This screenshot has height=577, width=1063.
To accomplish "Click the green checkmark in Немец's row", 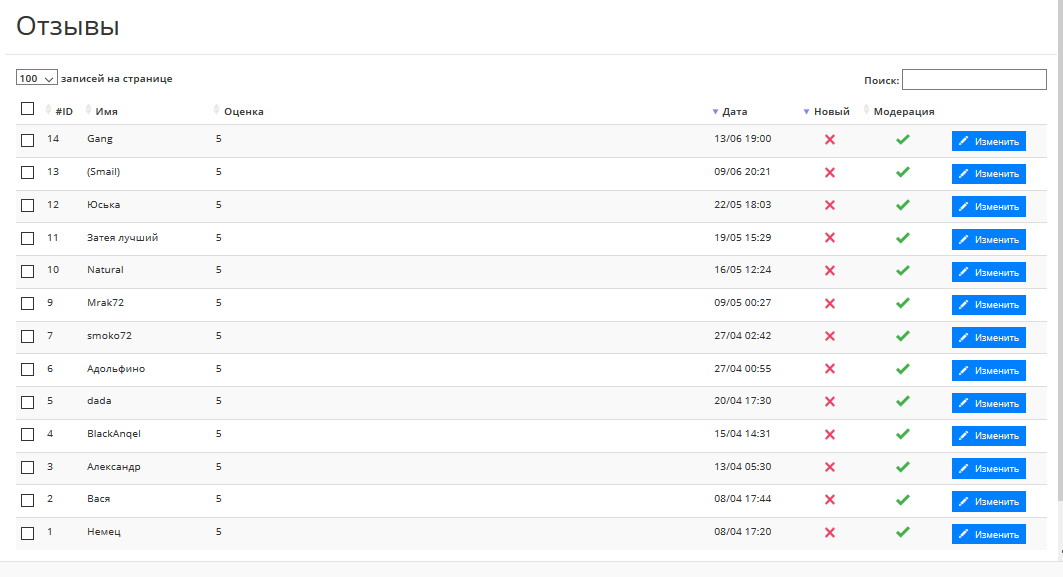I will [902, 533].
